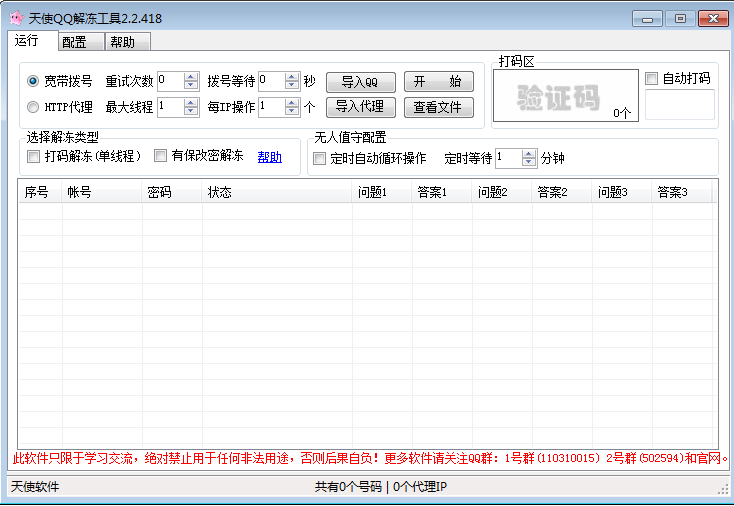Decrease 定时等待 minutes with down arrow

pyautogui.click(x=528, y=162)
